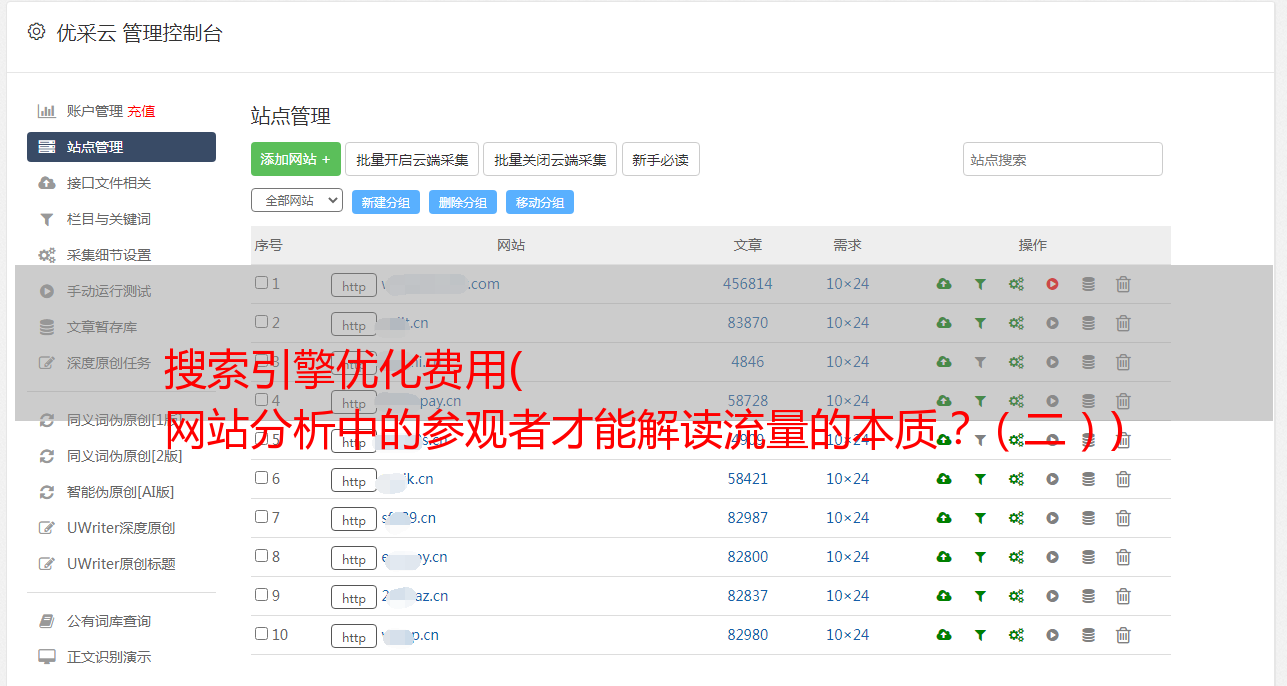Open the database icon in row 7
Image resolution: width=1287 pixels, height=686 pixels.
pyautogui.click(x=1088, y=518)
